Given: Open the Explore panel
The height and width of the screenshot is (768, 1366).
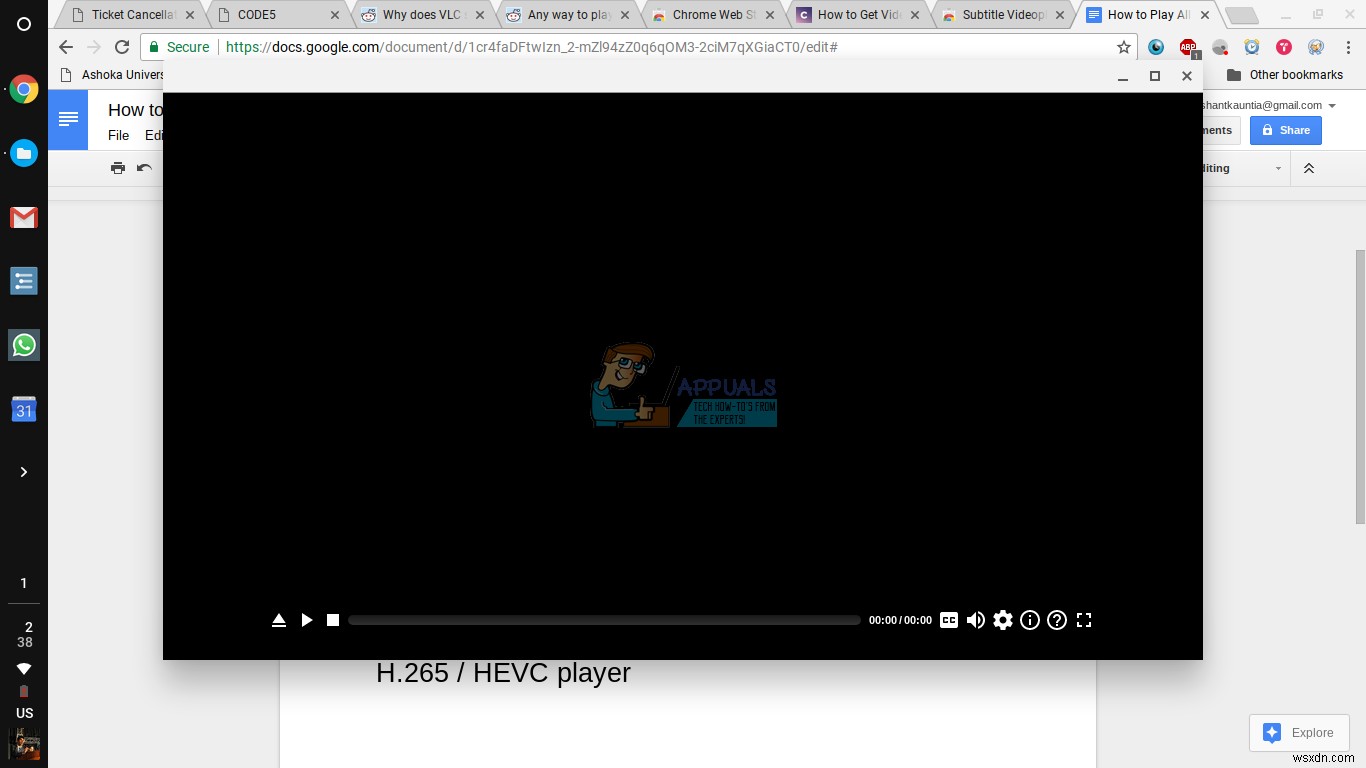Looking at the screenshot, I should (x=1298, y=732).
